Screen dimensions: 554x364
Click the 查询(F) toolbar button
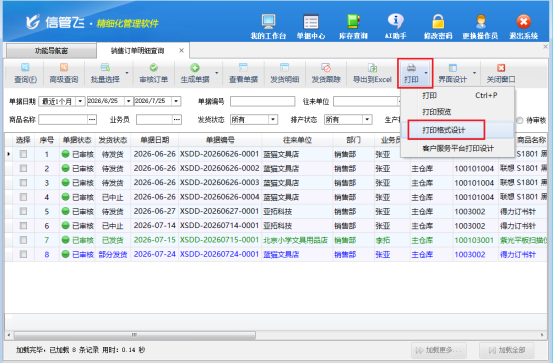point(25,73)
